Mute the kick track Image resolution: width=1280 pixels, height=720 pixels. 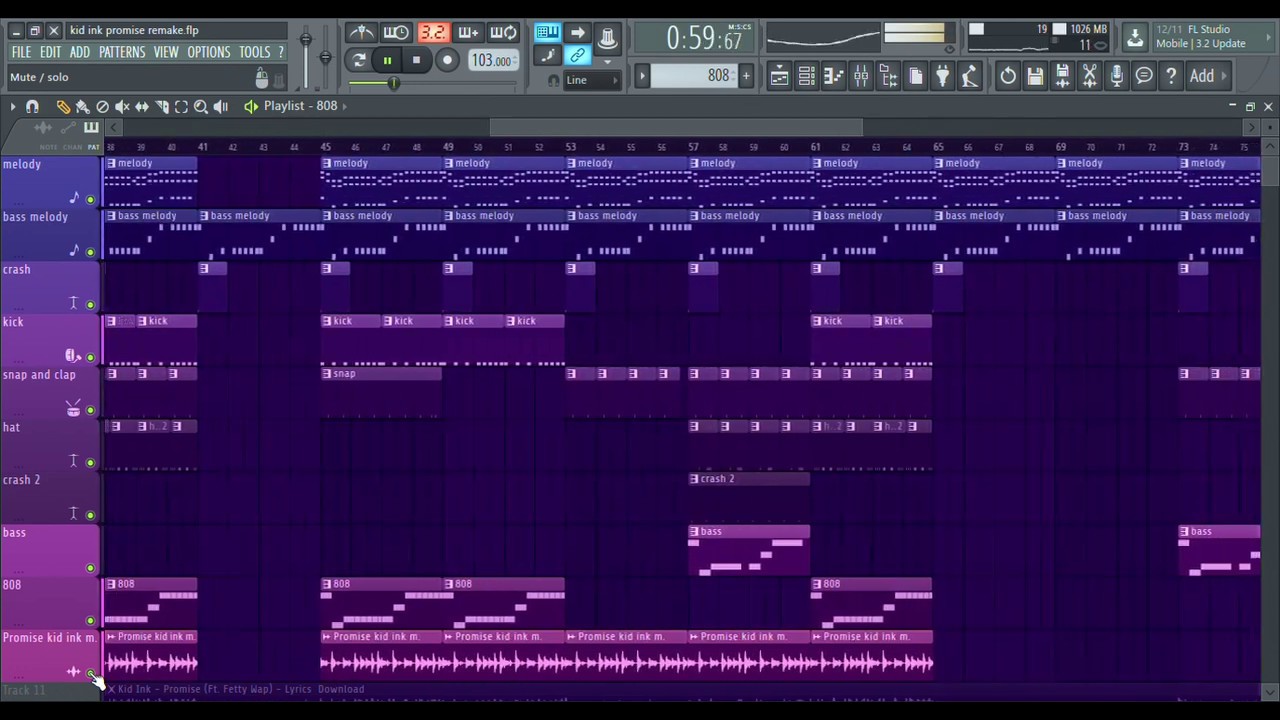90,357
